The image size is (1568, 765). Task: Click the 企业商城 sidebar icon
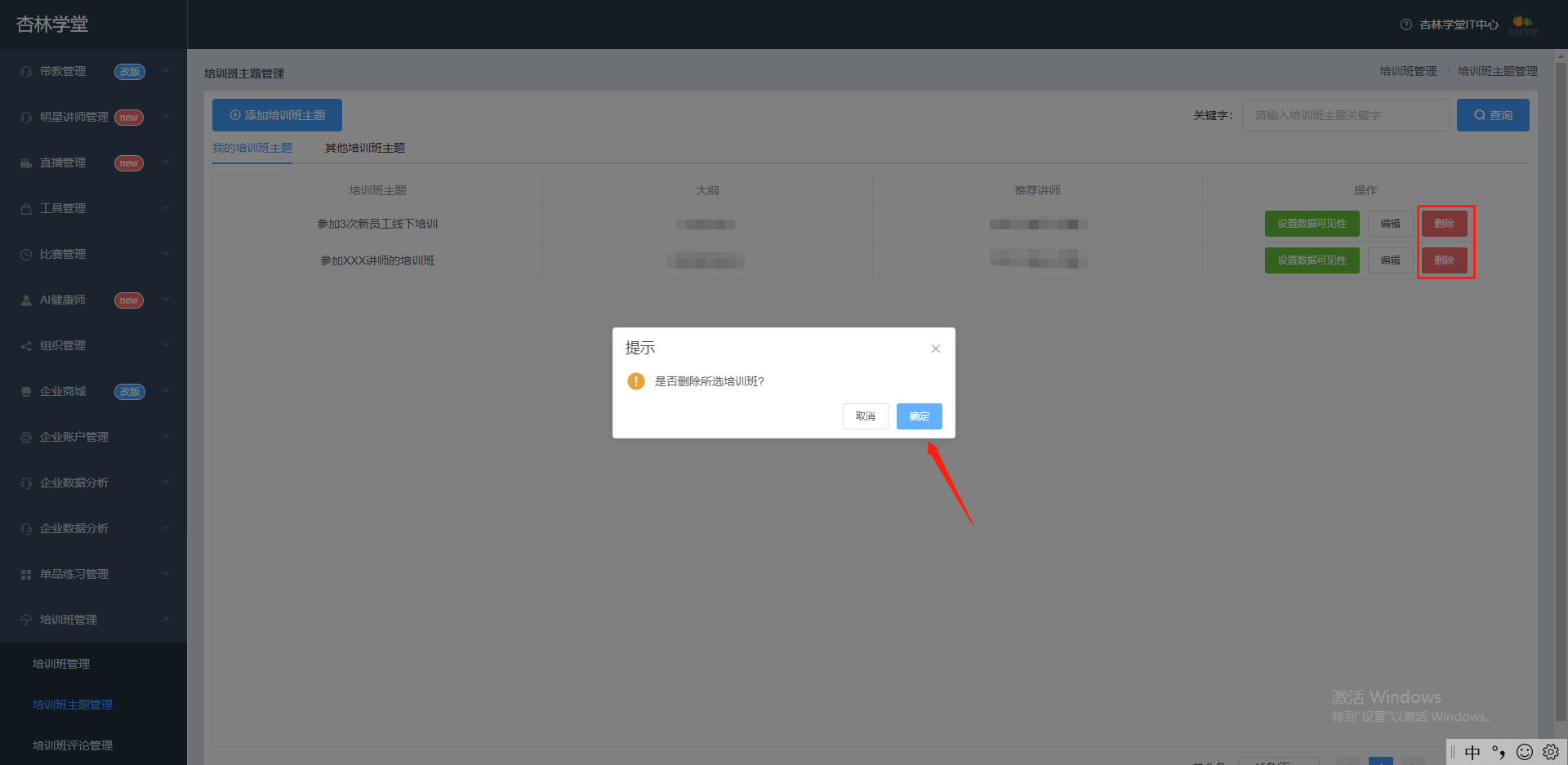[26, 392]
